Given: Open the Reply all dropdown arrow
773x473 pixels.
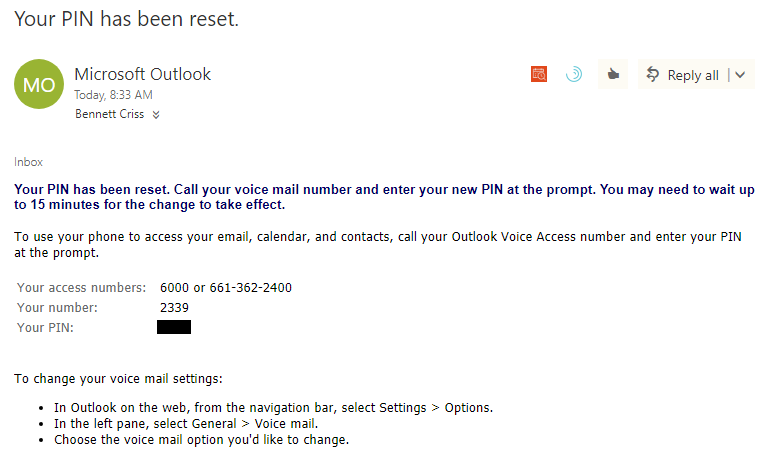Looking at the screenshot, I should pyautogui.click(x=740, y=75).
